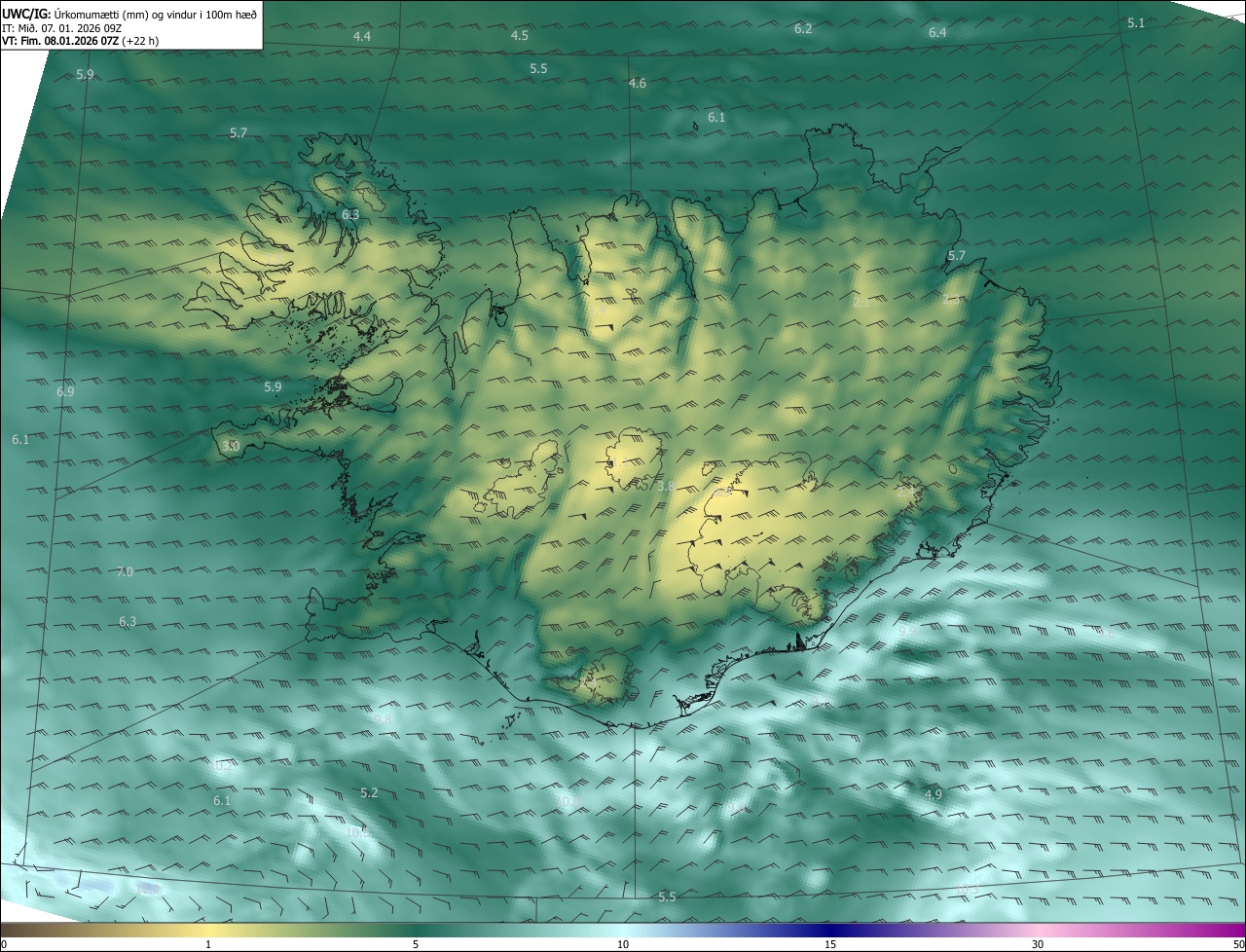Viewport: 1246px width, 952px height.
Task: Click the map value '5.1'
Action: point(1136,23)
